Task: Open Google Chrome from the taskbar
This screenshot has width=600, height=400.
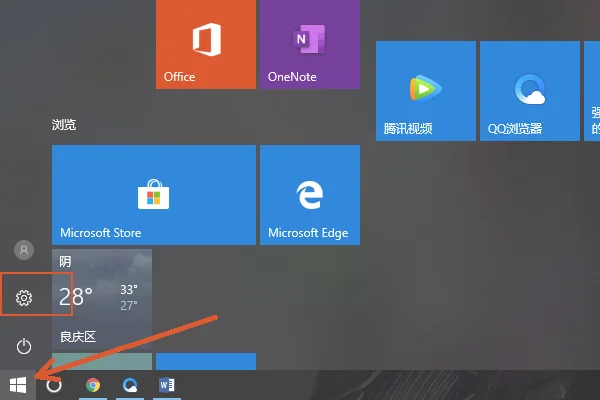Action: (x=93, y=385)
